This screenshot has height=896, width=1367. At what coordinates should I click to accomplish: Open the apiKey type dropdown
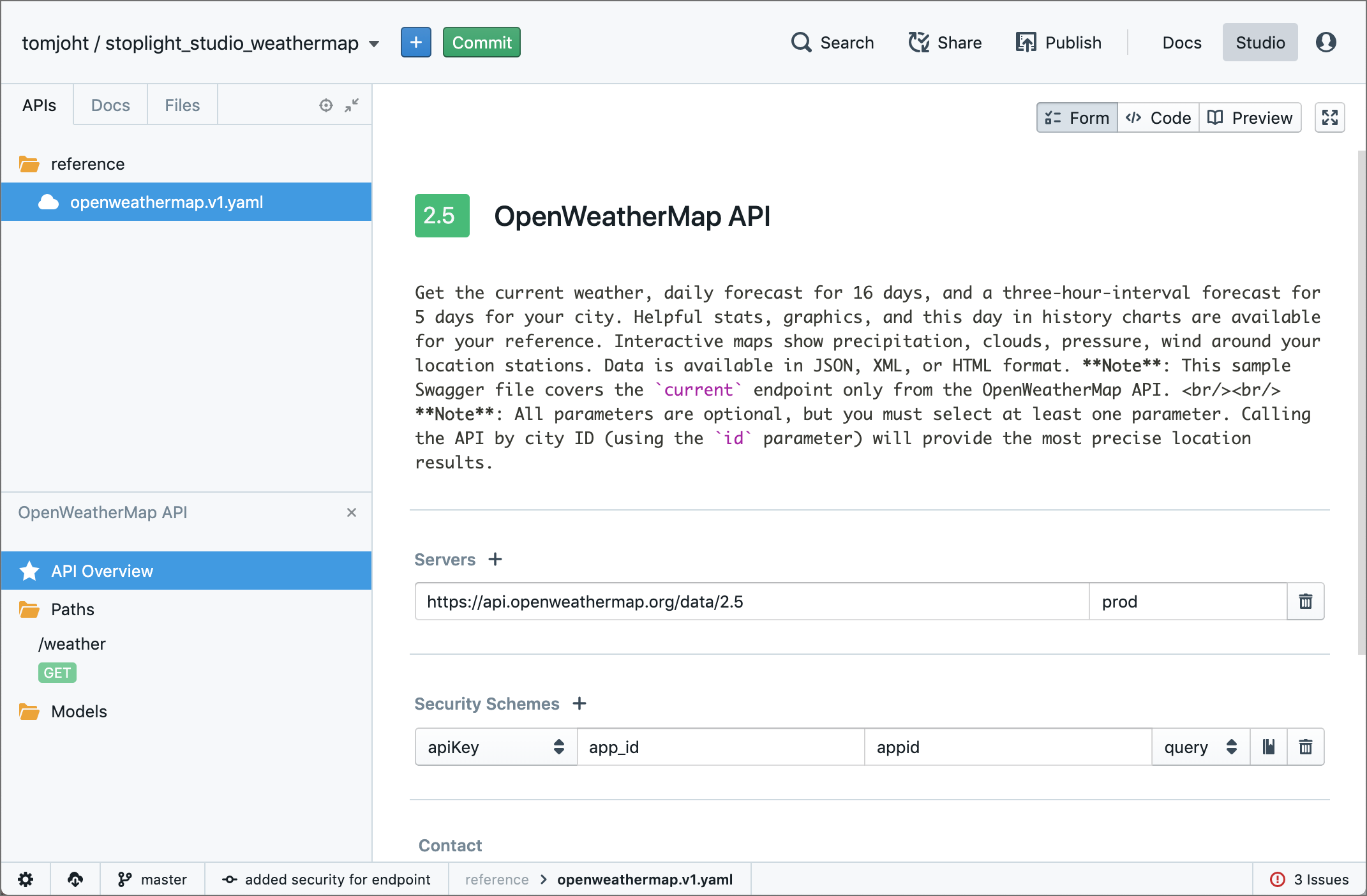497,747
